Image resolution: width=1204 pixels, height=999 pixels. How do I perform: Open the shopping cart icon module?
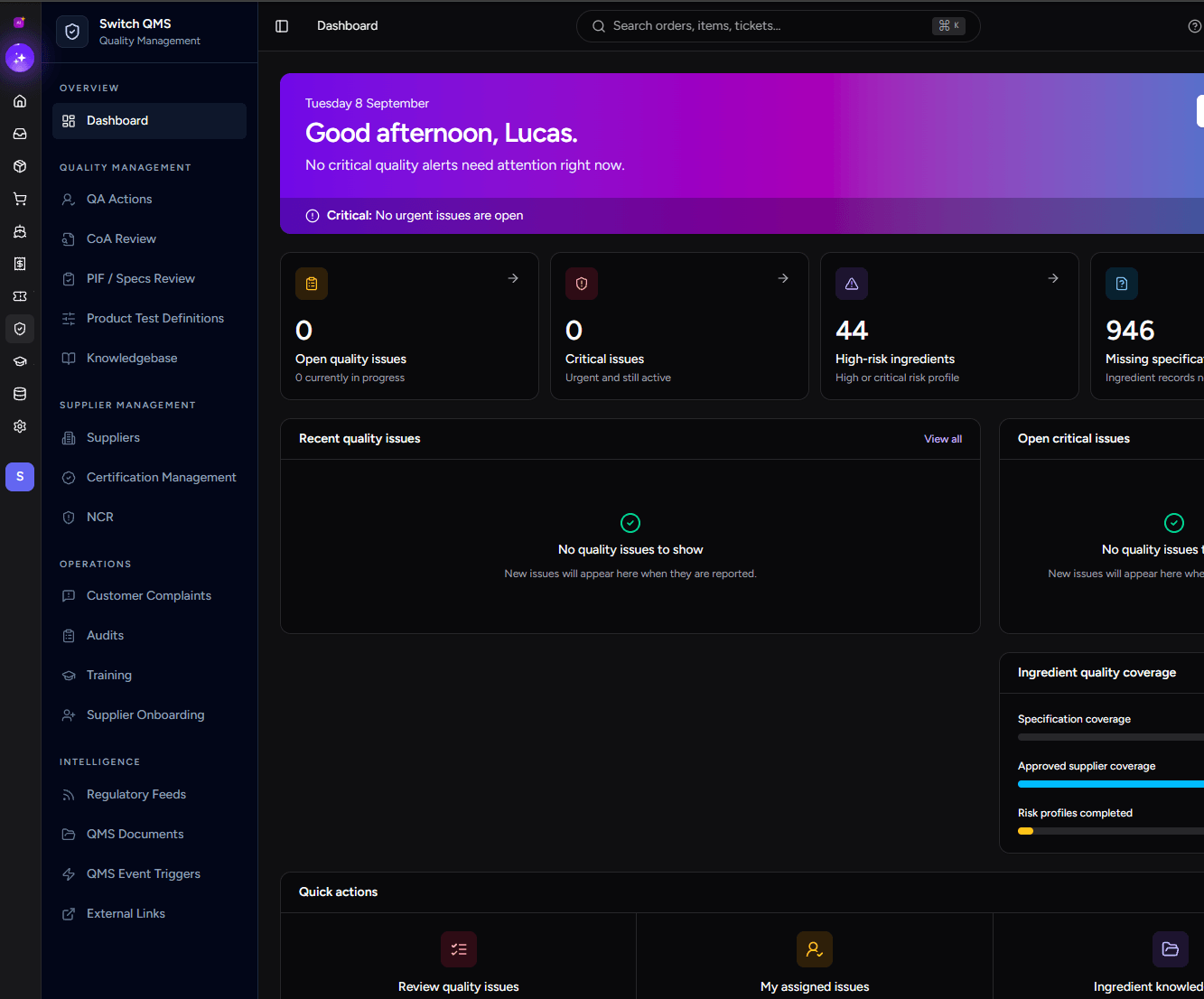[20, 199]
